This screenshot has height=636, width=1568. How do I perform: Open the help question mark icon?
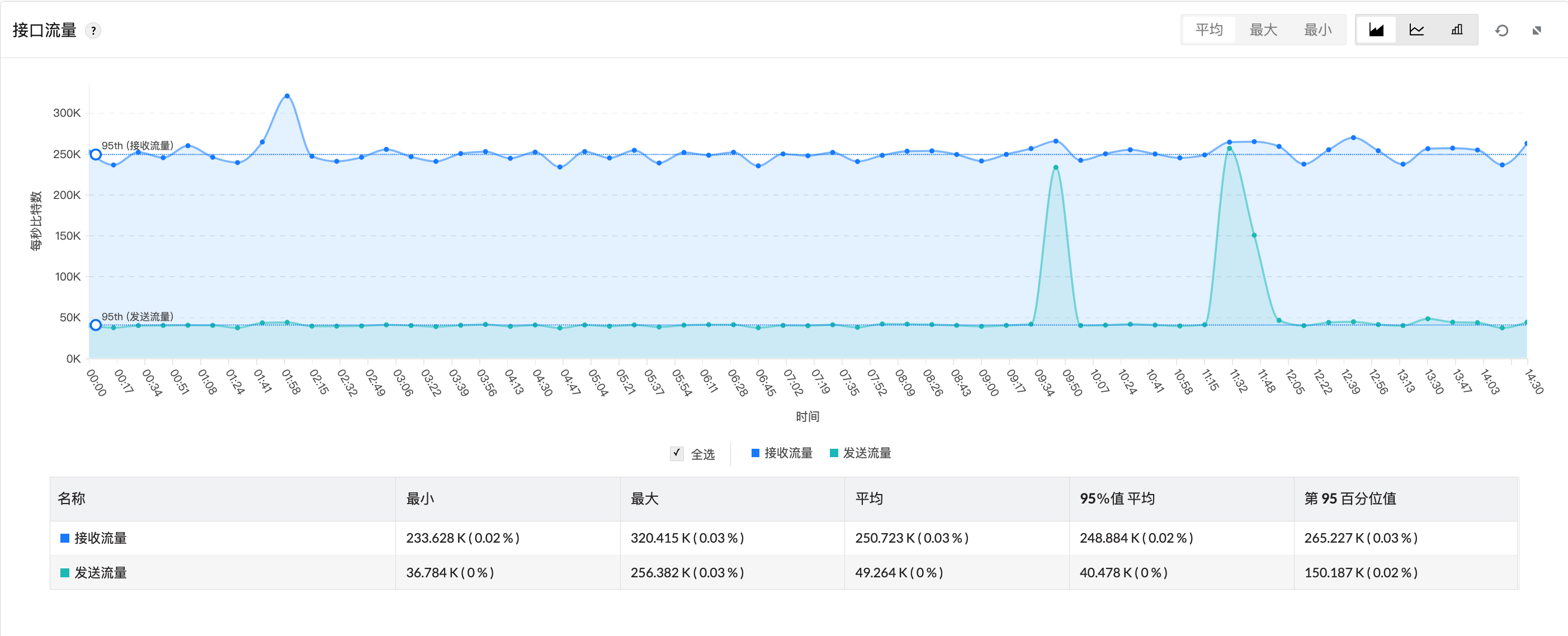point(93,30)
